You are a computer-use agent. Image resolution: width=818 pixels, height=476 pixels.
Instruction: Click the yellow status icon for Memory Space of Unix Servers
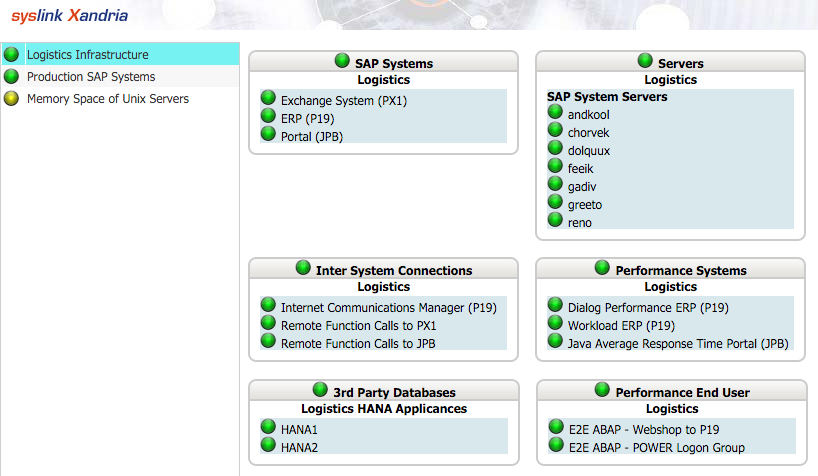(11, 98)
